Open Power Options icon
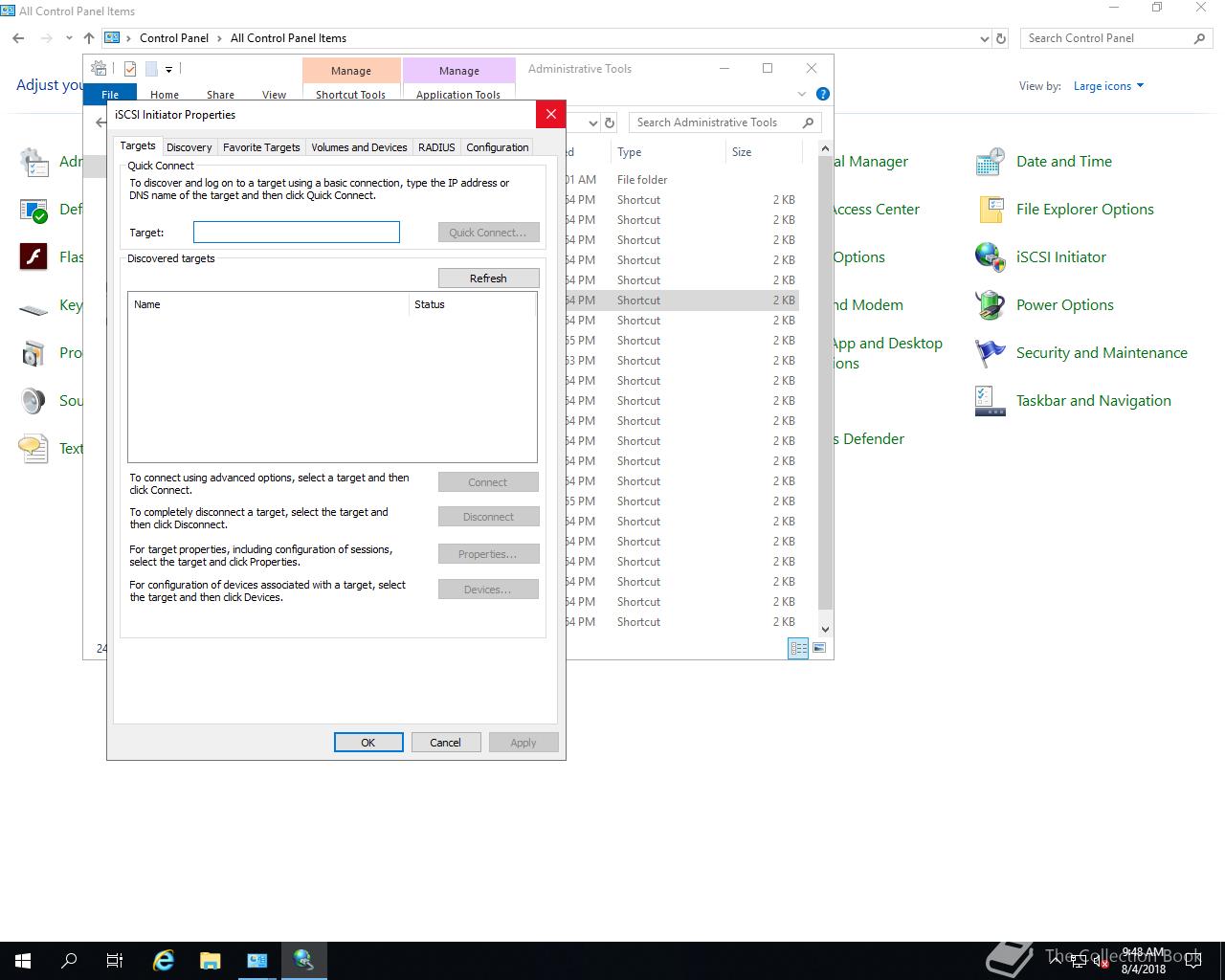This screenshot has width=1225, height=980. coord(990,304)
